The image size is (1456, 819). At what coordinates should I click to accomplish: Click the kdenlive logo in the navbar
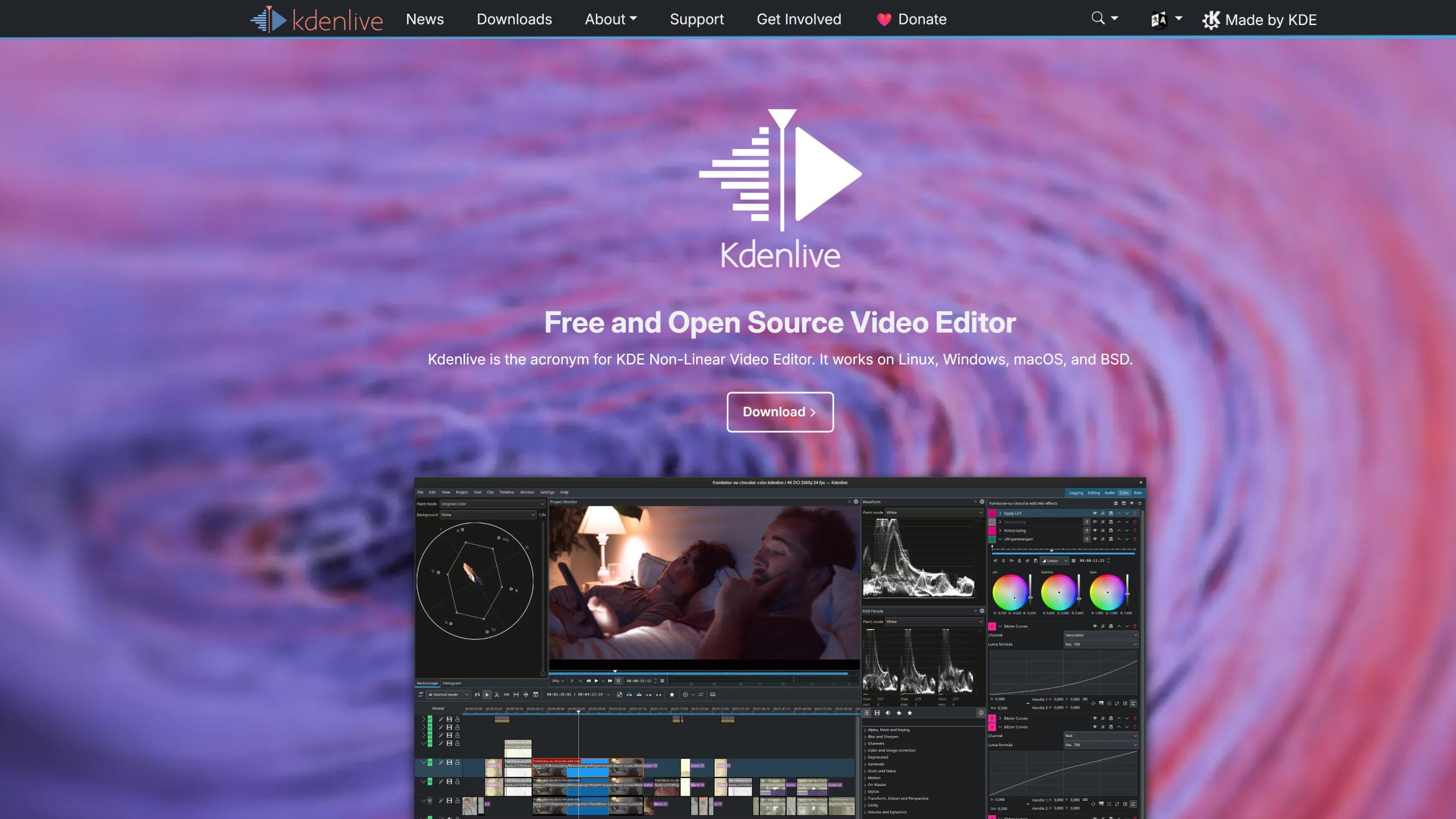coord(317,19)
